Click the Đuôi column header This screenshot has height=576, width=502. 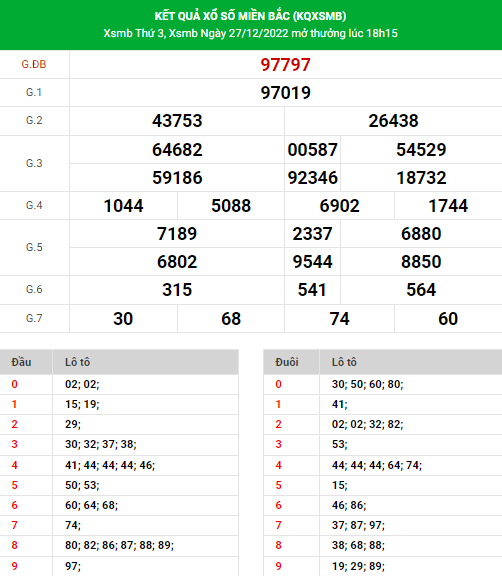tap(287, 362)
